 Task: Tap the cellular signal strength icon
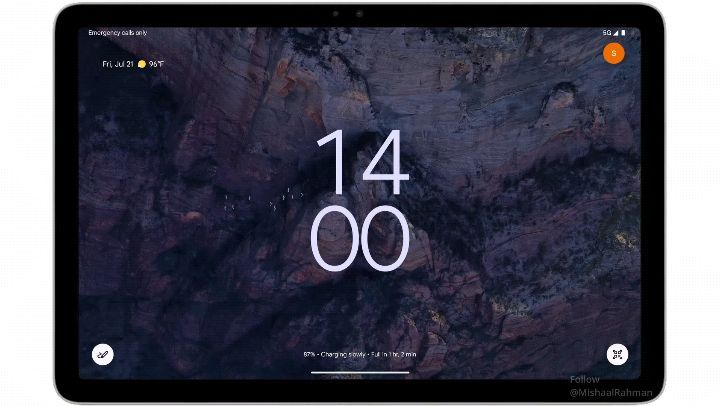pos(615,33)
